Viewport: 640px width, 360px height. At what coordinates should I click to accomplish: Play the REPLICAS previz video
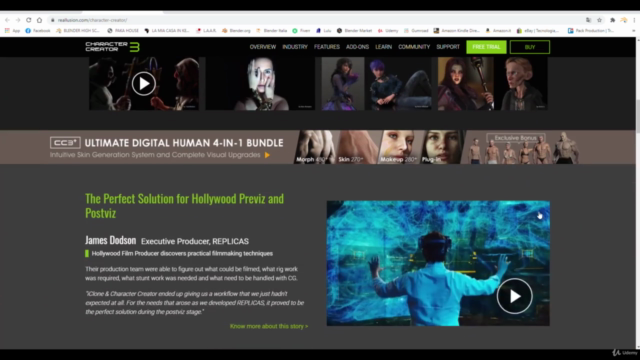[514, 296]
